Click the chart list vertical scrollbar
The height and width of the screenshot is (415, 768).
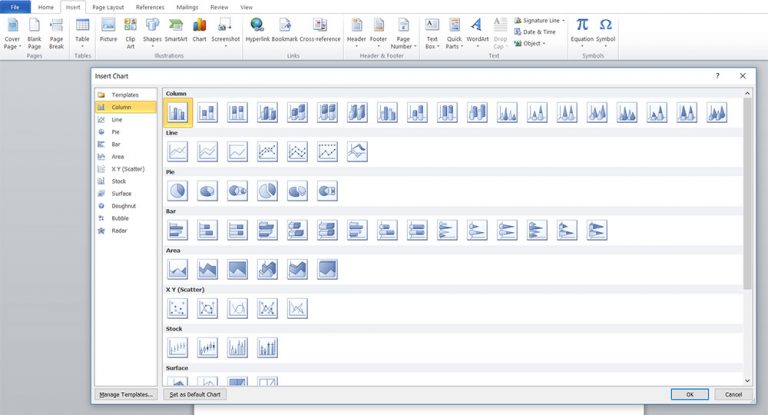tap(748, 200)
